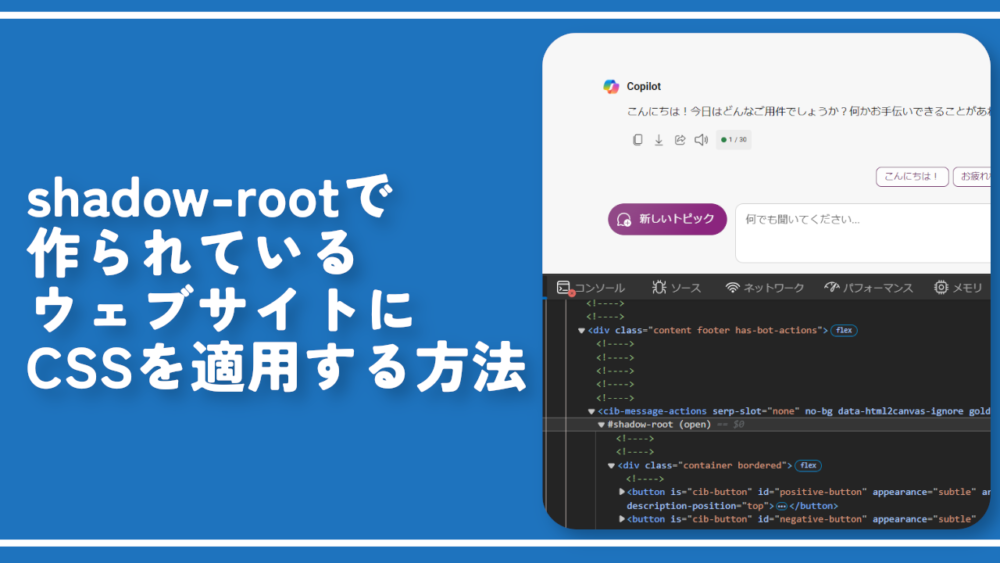Copy the Copilot response with copy icon

(x=637, y=140)
